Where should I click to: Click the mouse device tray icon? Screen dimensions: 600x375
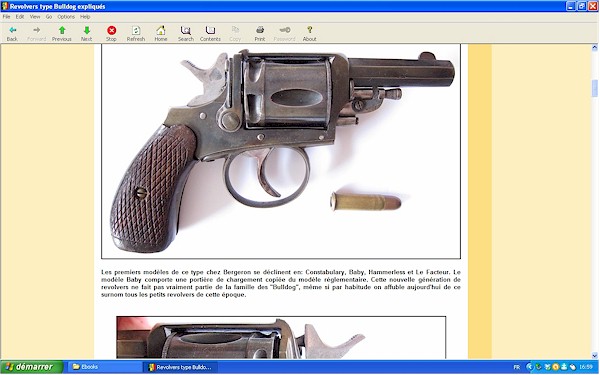click(x=573, y=367)
